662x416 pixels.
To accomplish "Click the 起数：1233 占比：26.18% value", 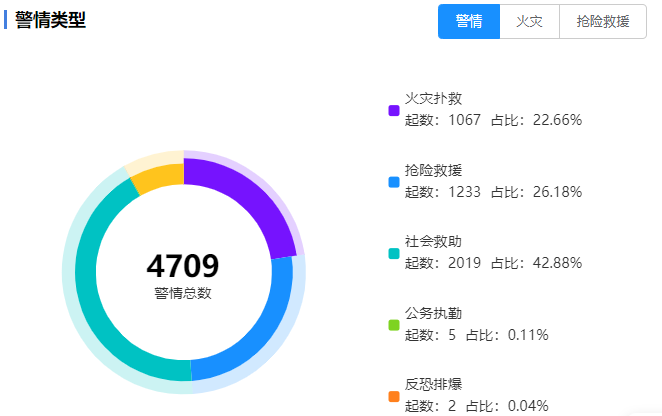I will (493, 192).
